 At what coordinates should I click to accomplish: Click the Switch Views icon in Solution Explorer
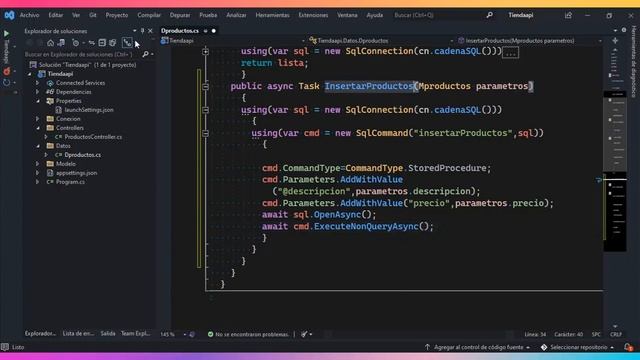61,43
